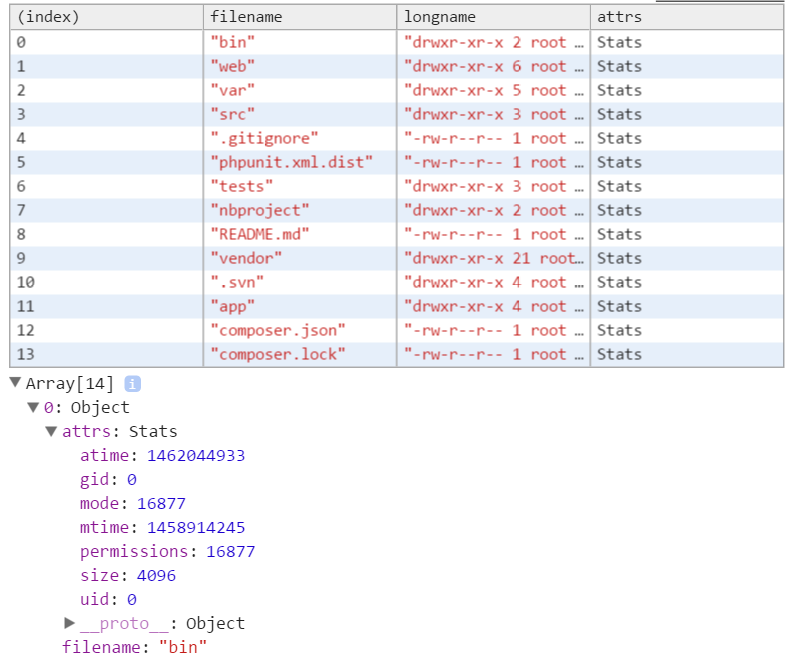The height and width of the screenshot is (660, 791).
Task: Sort table by filename column header
Action: pyautogui.click(x=300, y=17)
